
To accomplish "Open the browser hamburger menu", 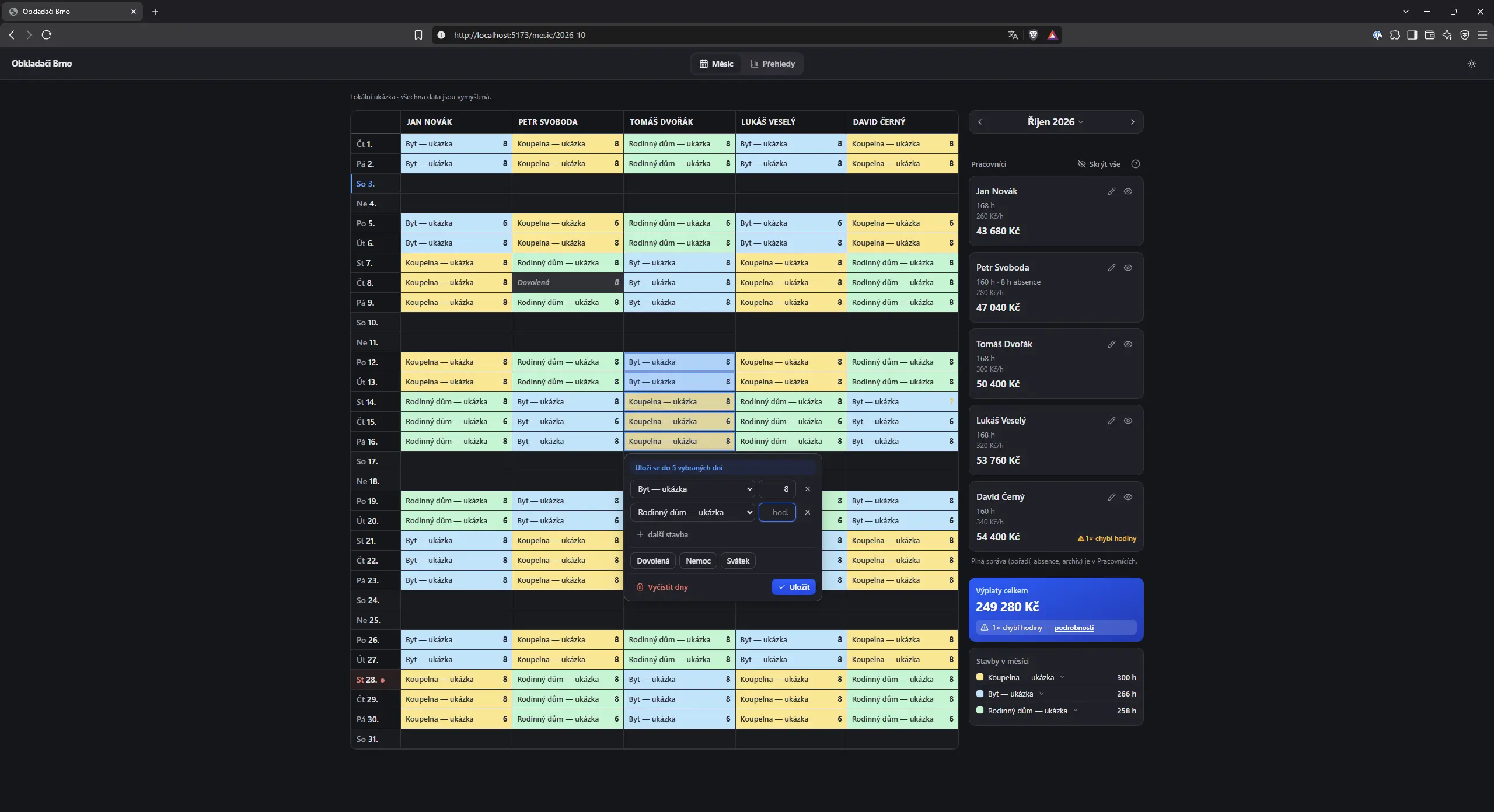I will click(1482, 35).
